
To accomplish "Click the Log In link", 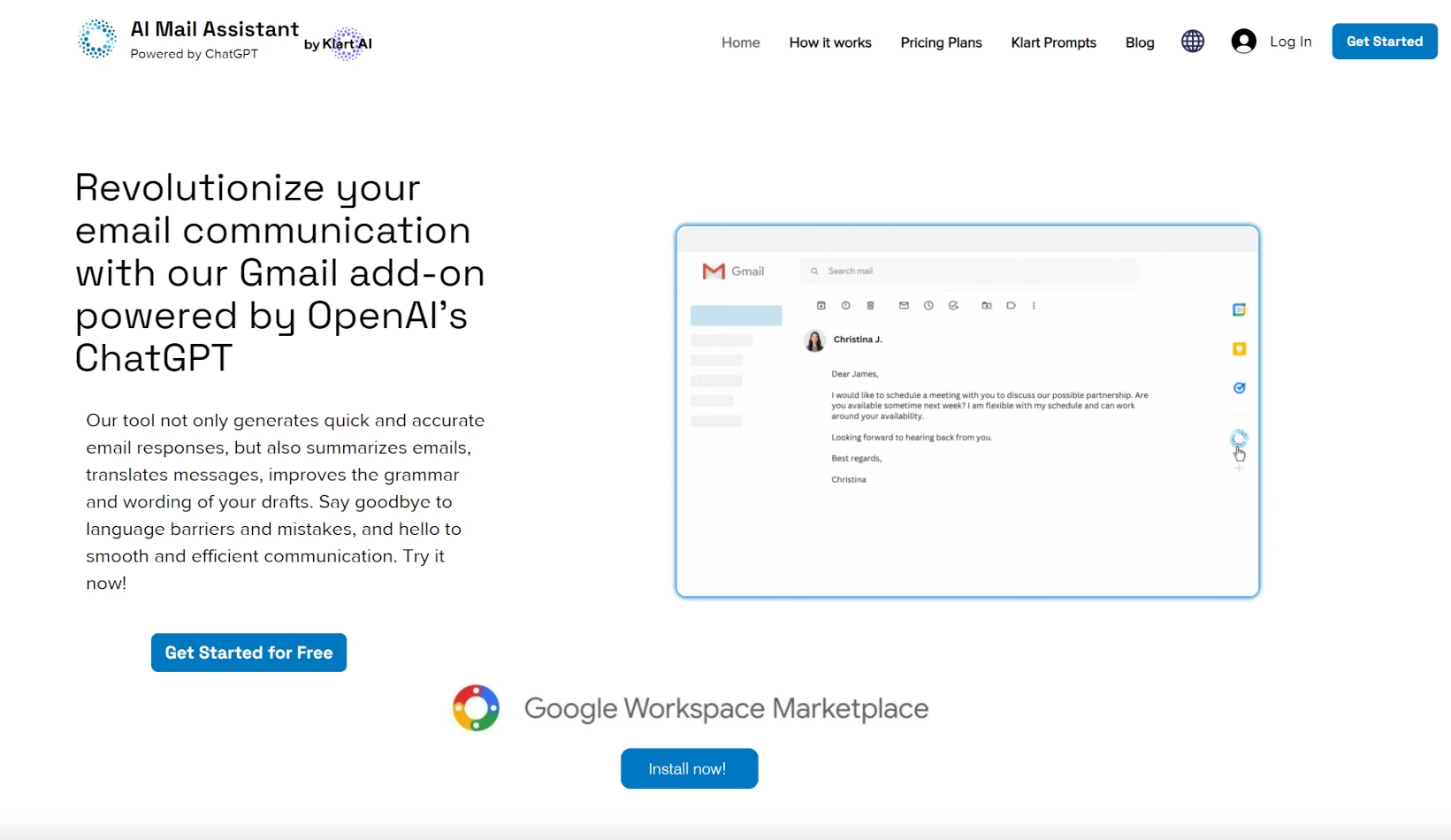I will 1290,42.
